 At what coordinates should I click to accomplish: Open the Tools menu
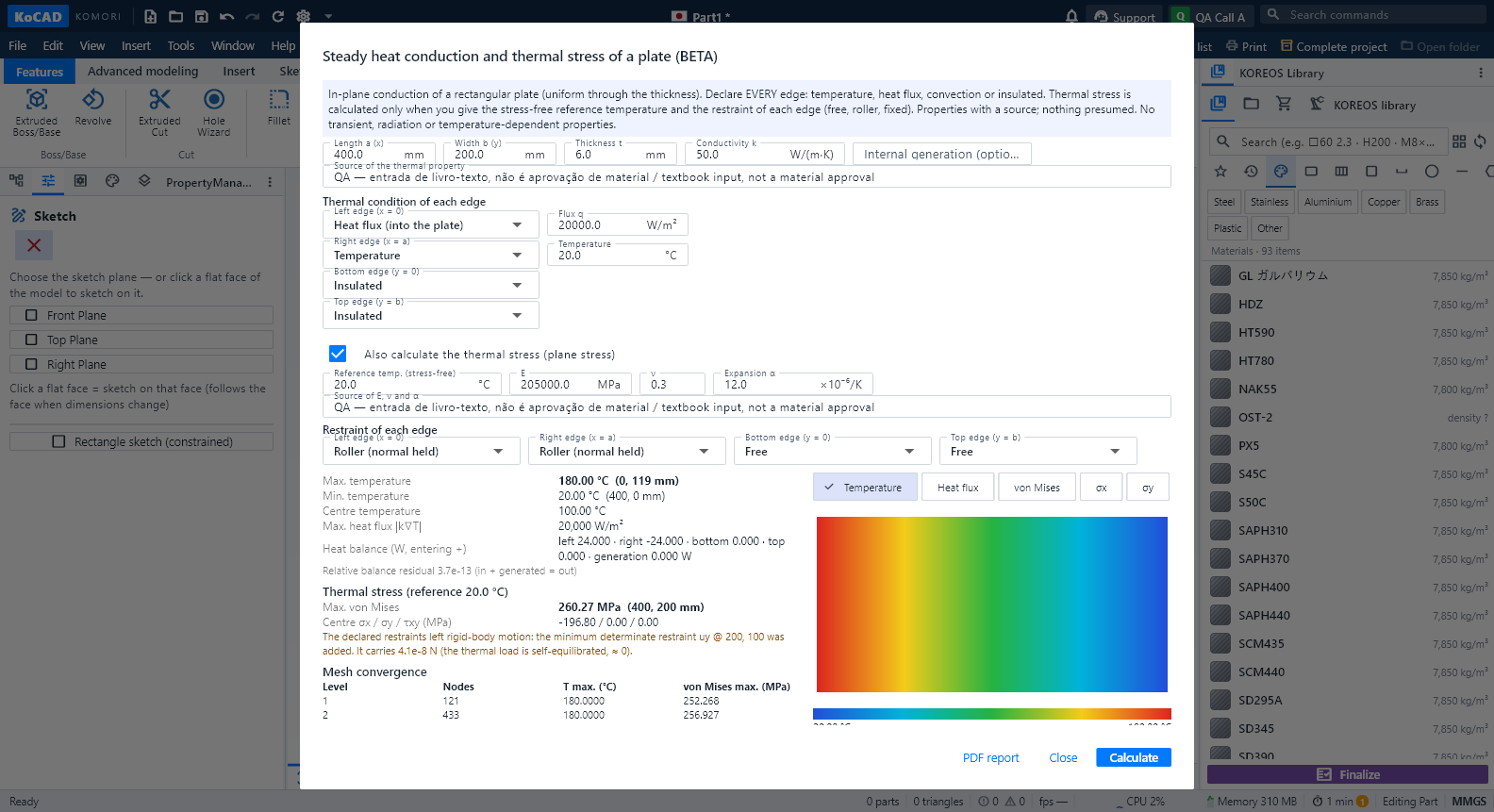(180, 45)
